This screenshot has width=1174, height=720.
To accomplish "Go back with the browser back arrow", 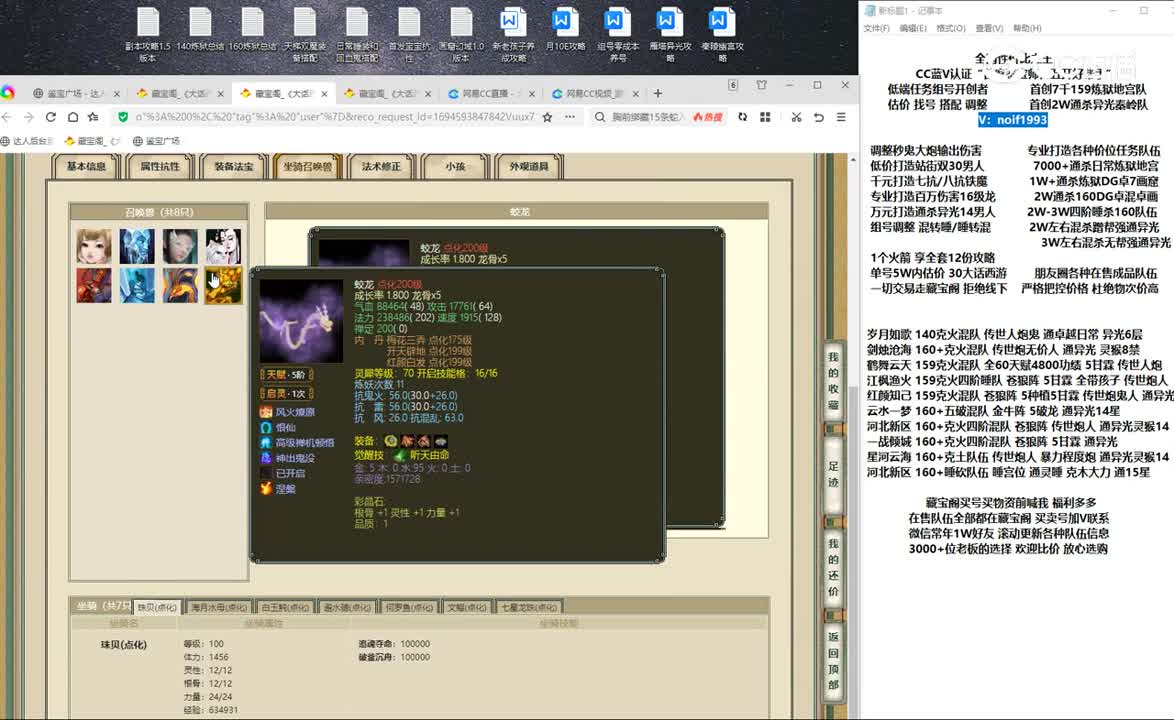I will click(7, 117).
